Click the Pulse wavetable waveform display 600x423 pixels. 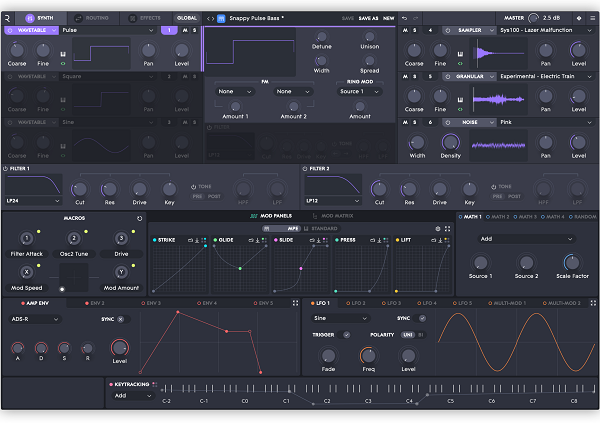click(x=101, y=53)
